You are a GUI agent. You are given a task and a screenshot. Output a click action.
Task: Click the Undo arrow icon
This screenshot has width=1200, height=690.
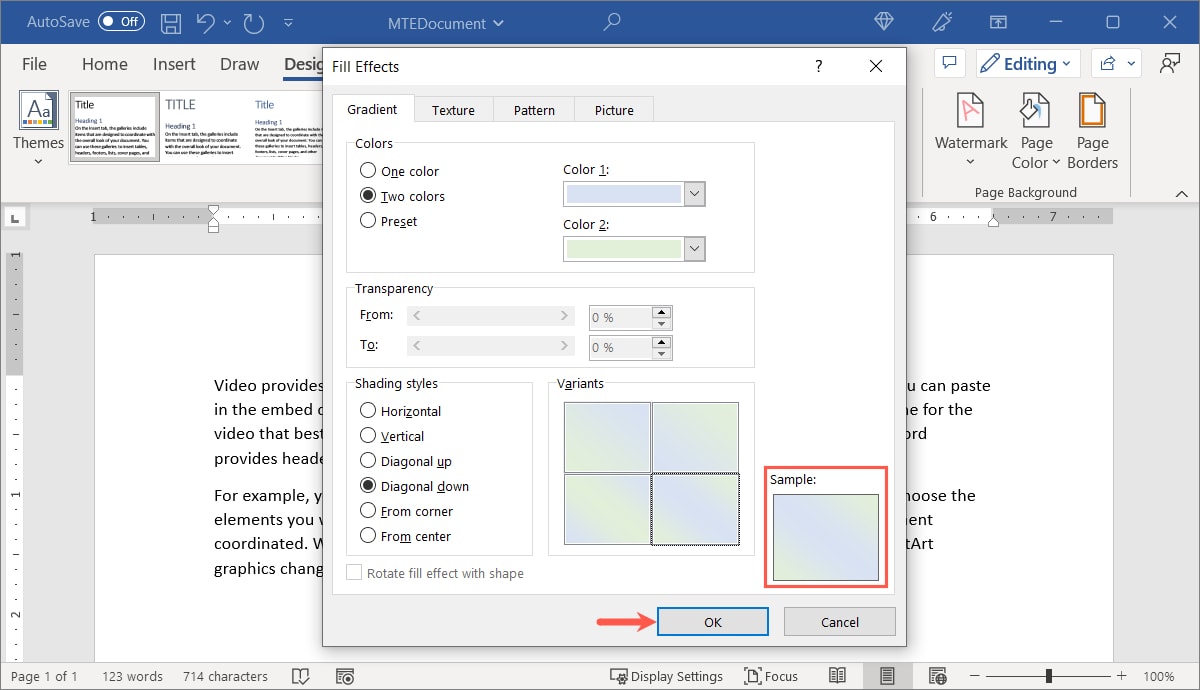click(205, 22)
